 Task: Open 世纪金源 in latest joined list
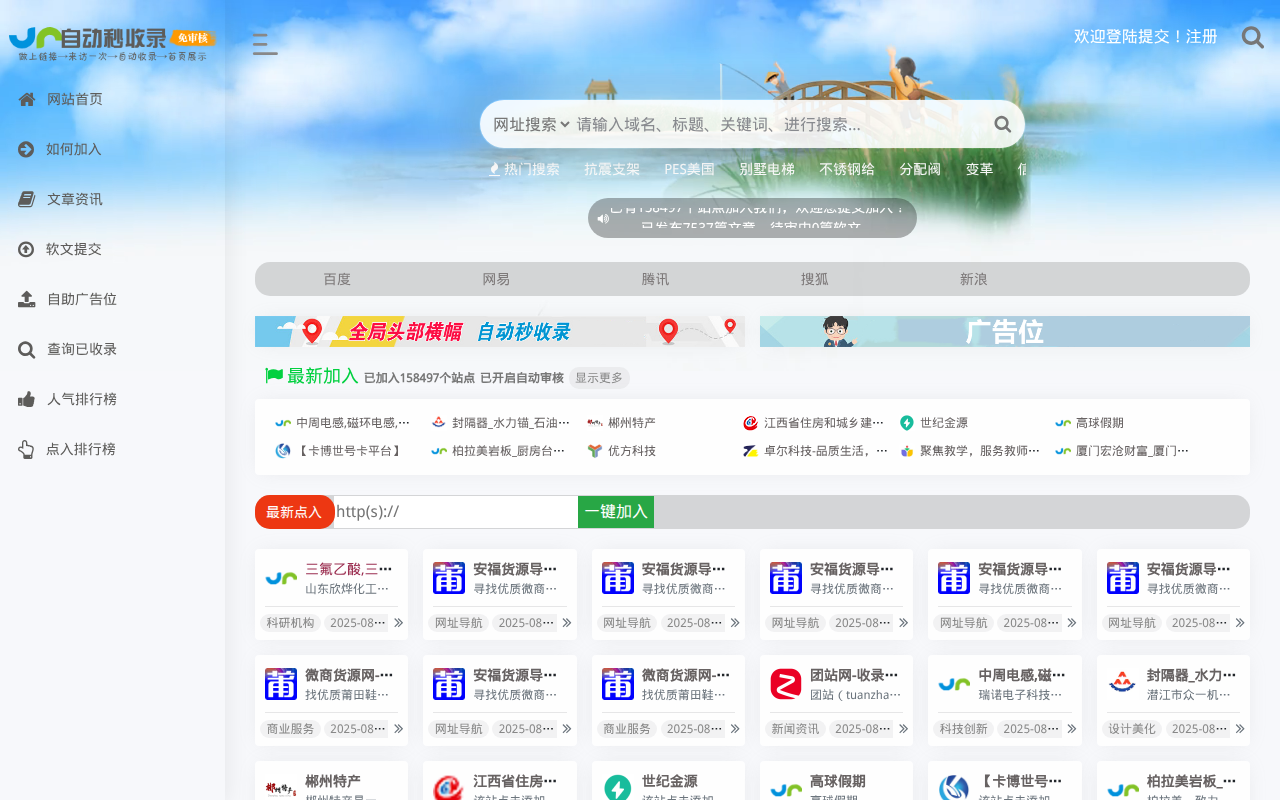tap(944, 423)
